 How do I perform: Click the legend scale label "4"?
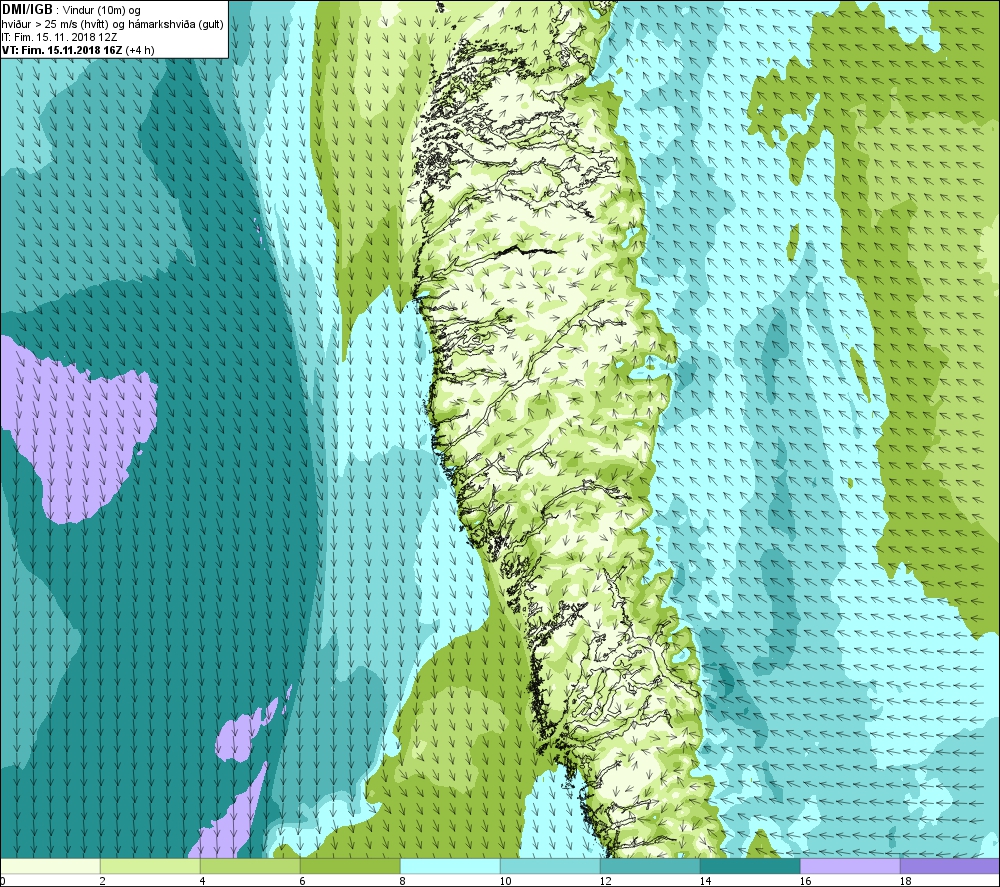(203, 881)
